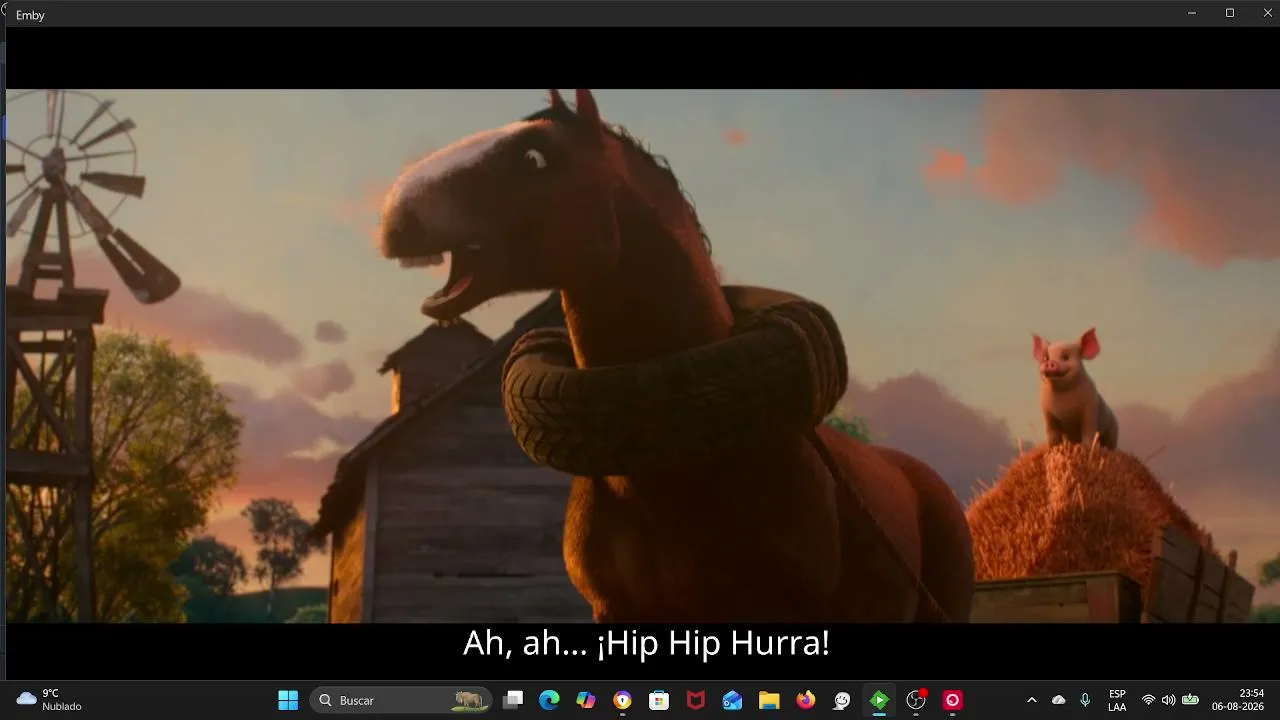Open the weather widget showing 9°C Nublado
Viewport: 1280px width, 720px height.
[x=50, y=700]
